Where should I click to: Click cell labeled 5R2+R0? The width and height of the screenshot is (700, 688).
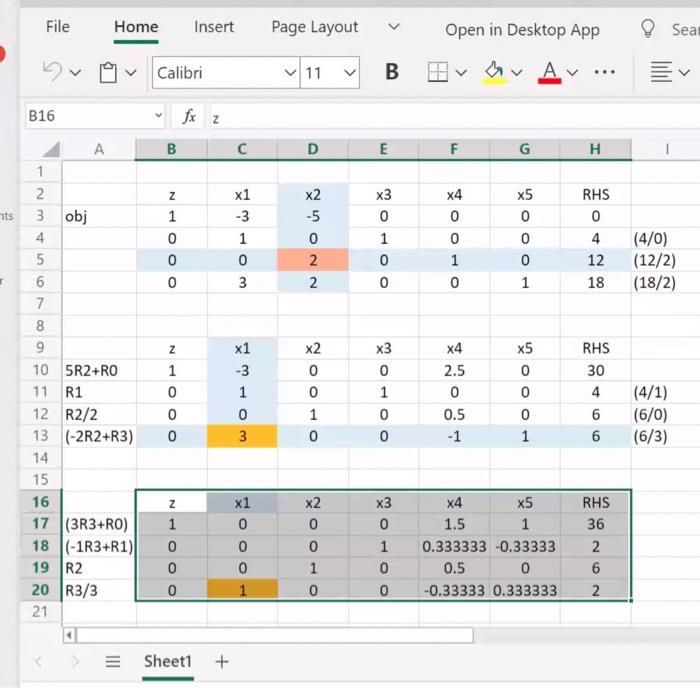(99, 370)
